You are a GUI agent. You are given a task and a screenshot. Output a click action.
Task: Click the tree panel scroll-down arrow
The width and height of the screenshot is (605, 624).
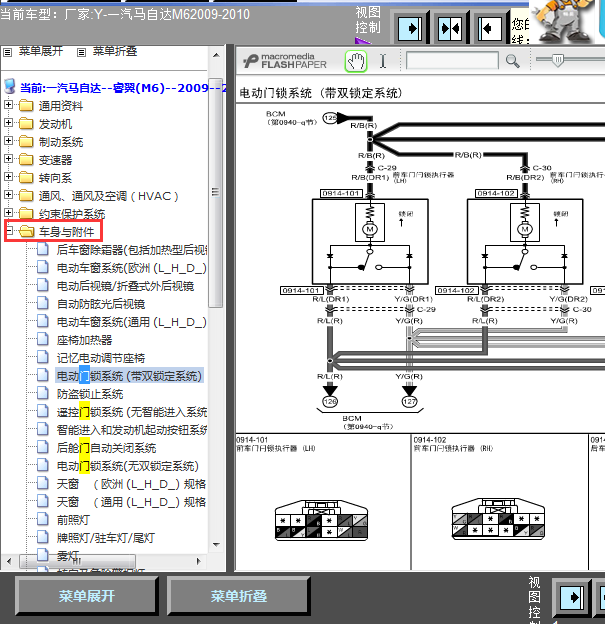tap(216, 544)
